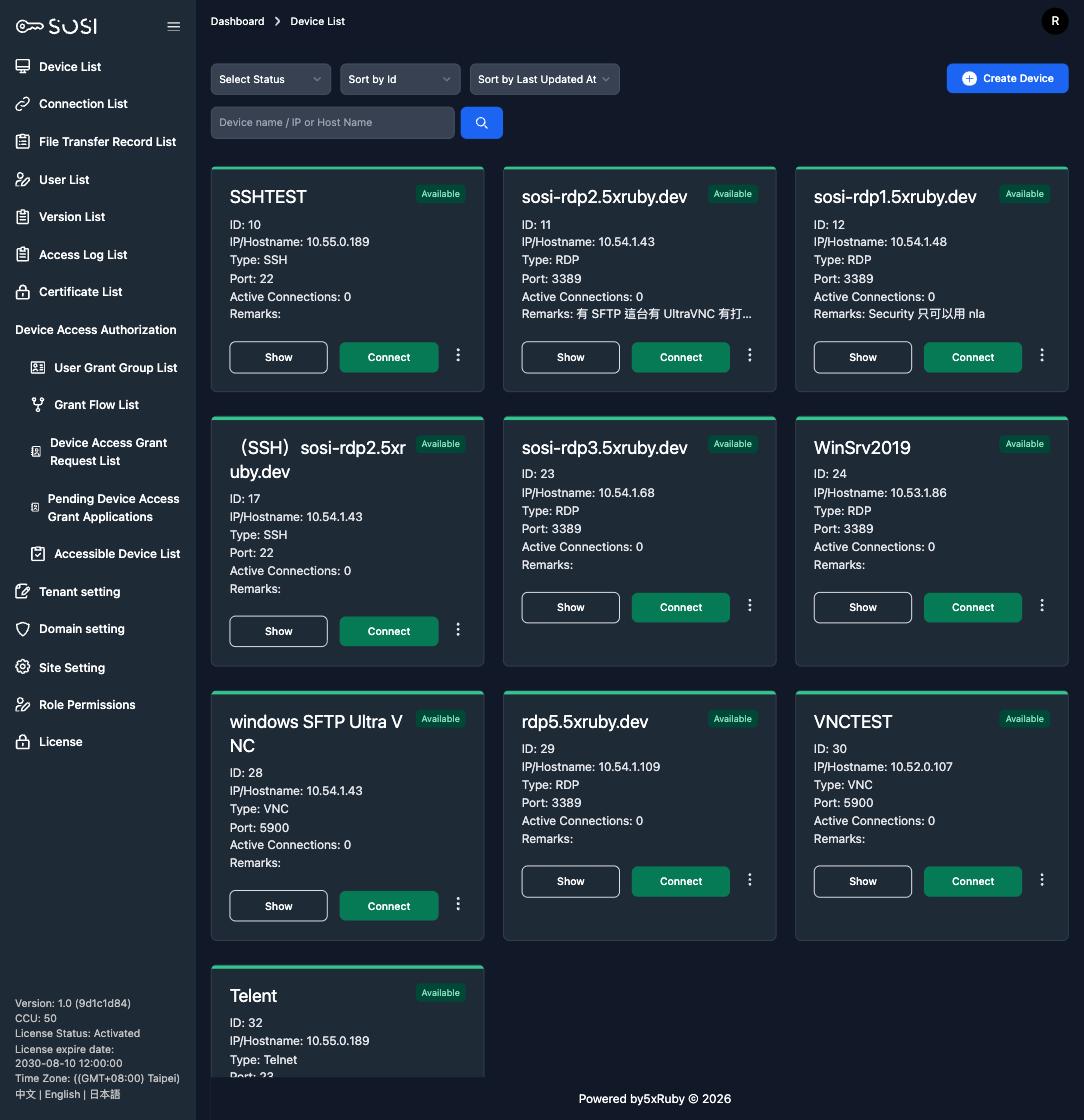Open more options for rdp5.5xruby.dev card
This screenshot has height=1120, width=1084.
pyautogui.click(x=750, y=879)
